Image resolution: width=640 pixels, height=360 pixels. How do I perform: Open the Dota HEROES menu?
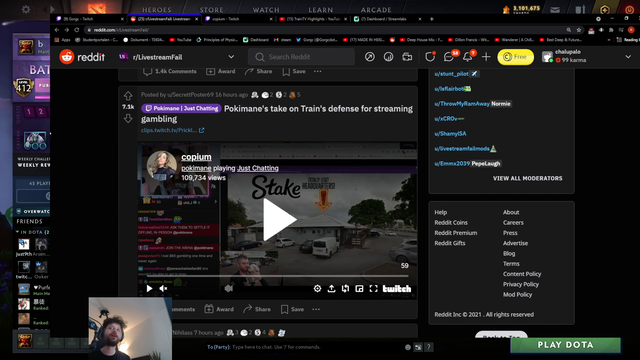(157, 10)
